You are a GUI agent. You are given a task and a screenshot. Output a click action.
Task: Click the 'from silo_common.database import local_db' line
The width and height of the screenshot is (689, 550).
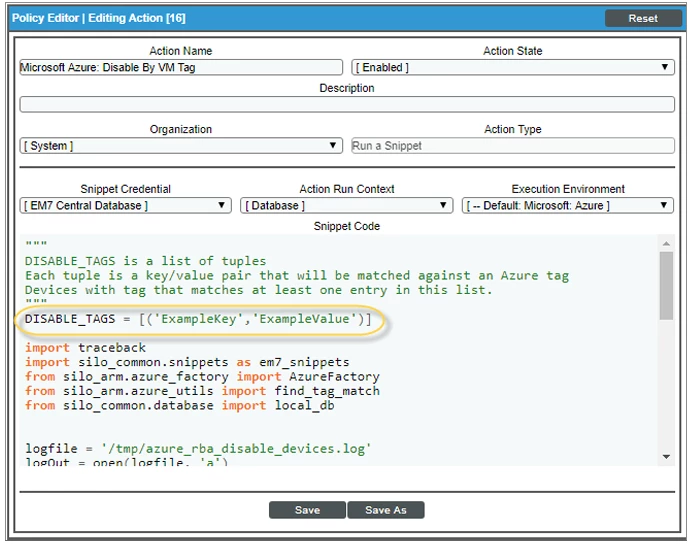180,405
